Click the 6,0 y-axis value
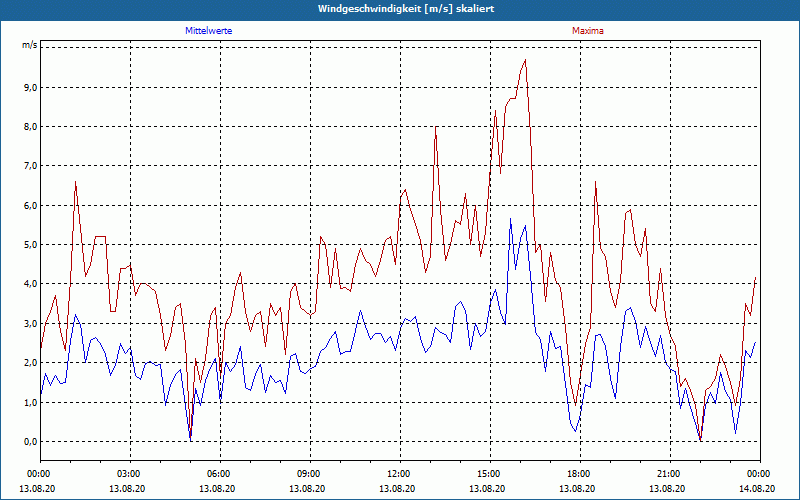Screen dimensions: 800x500 coord(30,206)
